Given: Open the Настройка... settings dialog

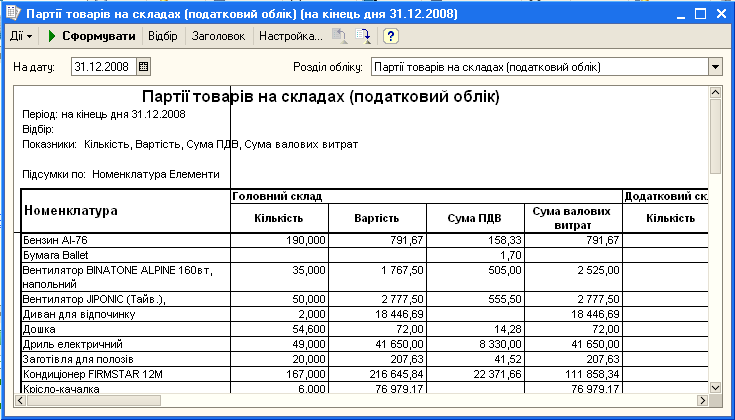Looking at the screenshot, I should (x=291, y=36).
